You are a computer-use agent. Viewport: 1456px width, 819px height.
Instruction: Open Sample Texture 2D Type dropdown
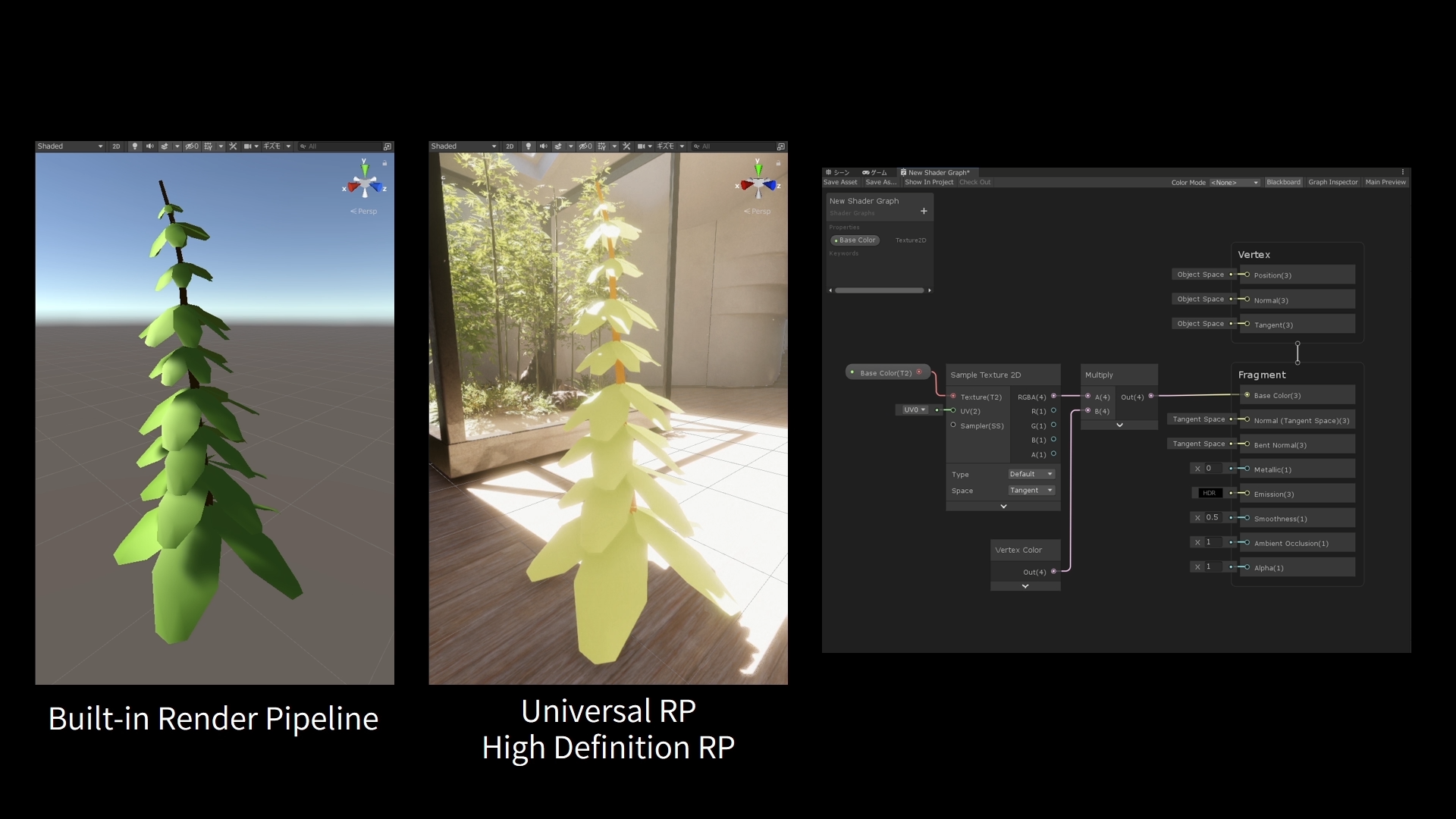click(x=1031, y=474)
